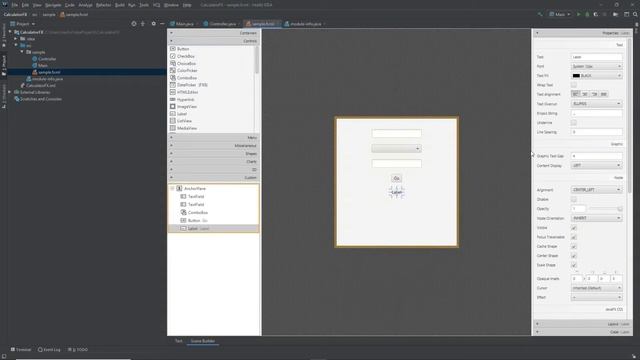
Task: Select HTMLEditor control in the library
Action: point(187,92)
